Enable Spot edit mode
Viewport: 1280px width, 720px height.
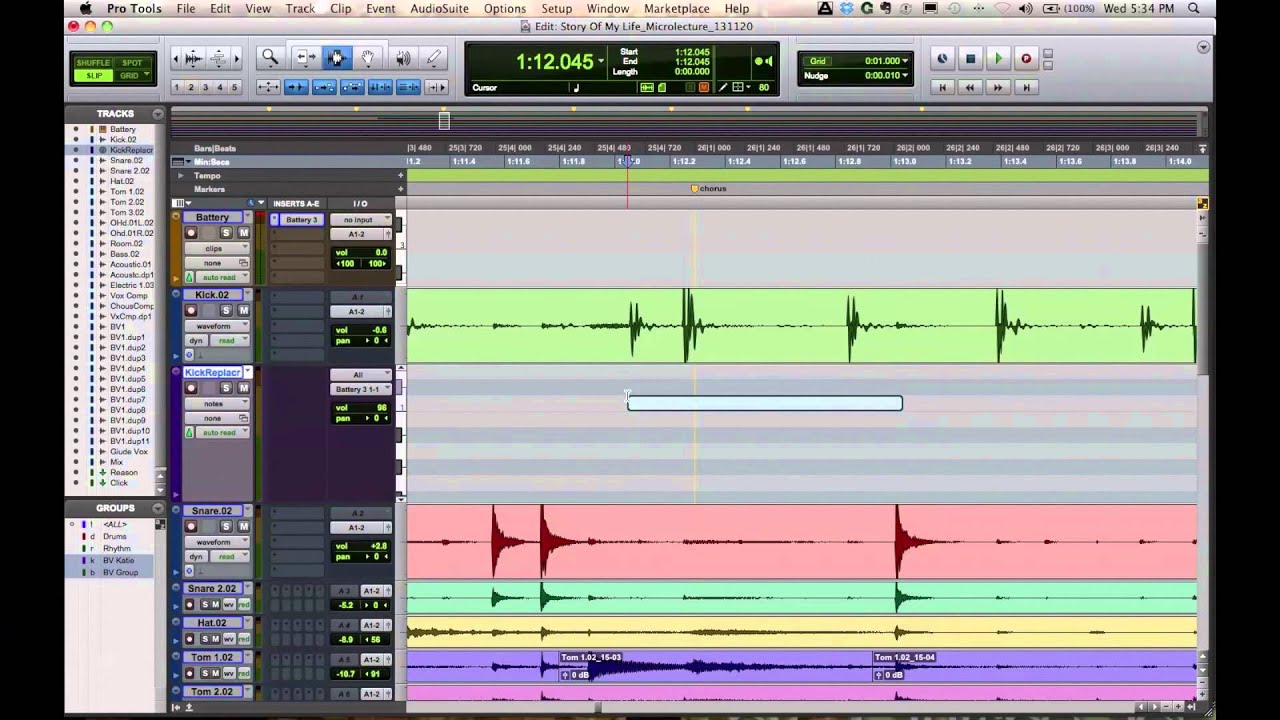pos(132,63)
